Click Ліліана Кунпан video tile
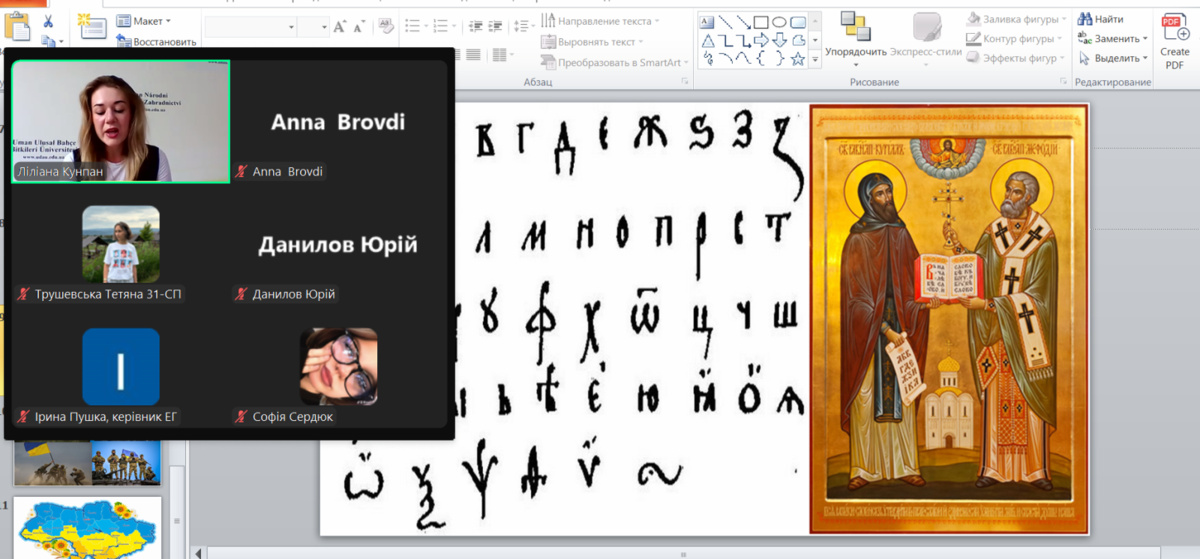 point(121,121)
